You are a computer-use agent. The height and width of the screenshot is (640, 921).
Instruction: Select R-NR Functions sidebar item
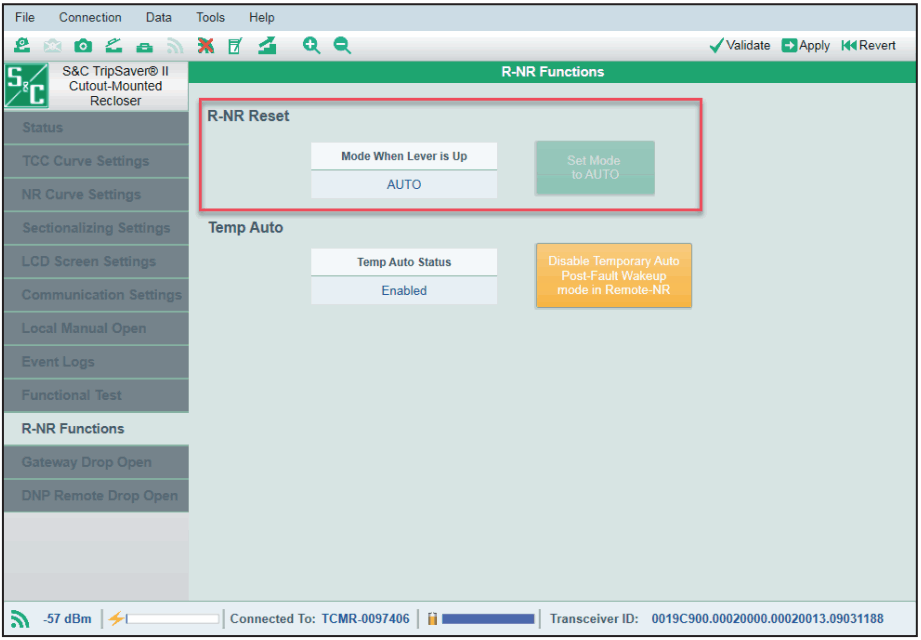(96, 429)
